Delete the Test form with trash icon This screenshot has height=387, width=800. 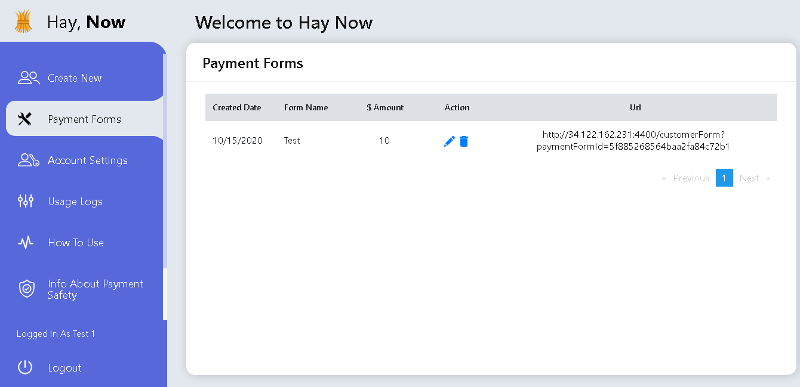click(x=464, y=141)
